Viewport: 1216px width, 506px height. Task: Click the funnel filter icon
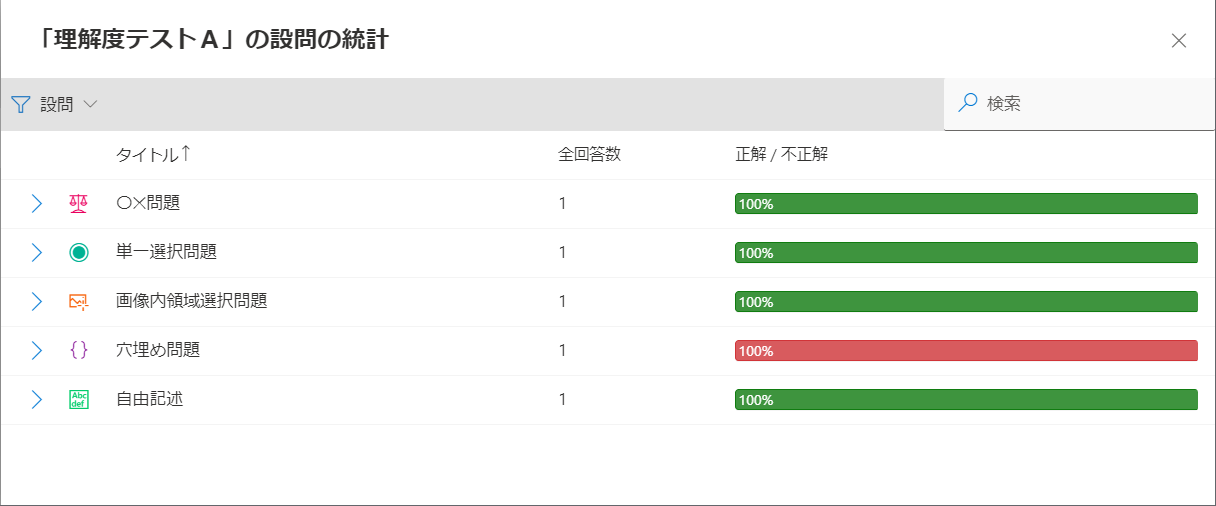pyautogui.click(x=20, y=104)
